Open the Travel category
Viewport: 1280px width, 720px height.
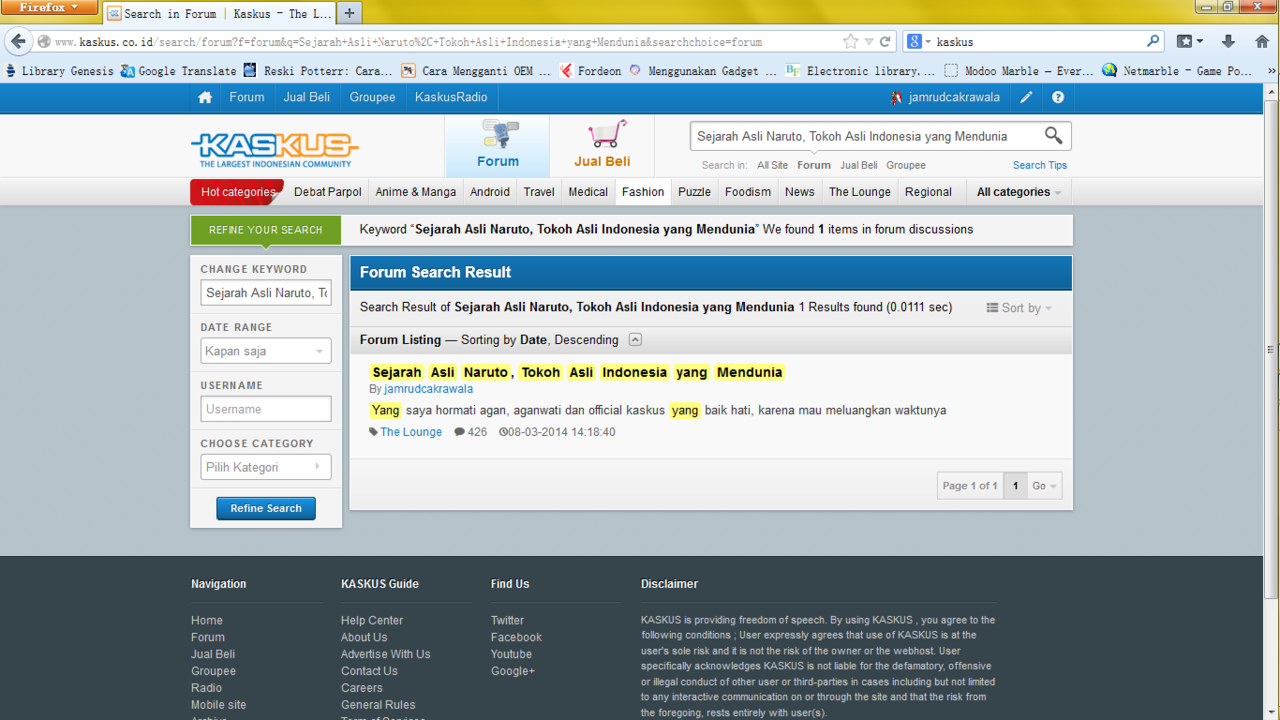pyautogui.click(x=539, y=192)
